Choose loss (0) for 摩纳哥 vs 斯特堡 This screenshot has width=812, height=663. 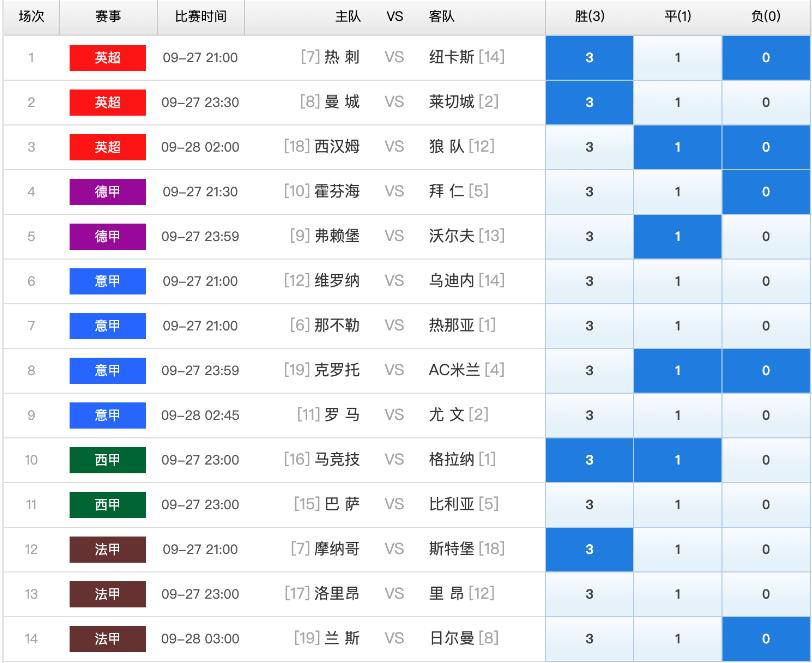pyautogui.click(x=766, y=550)
